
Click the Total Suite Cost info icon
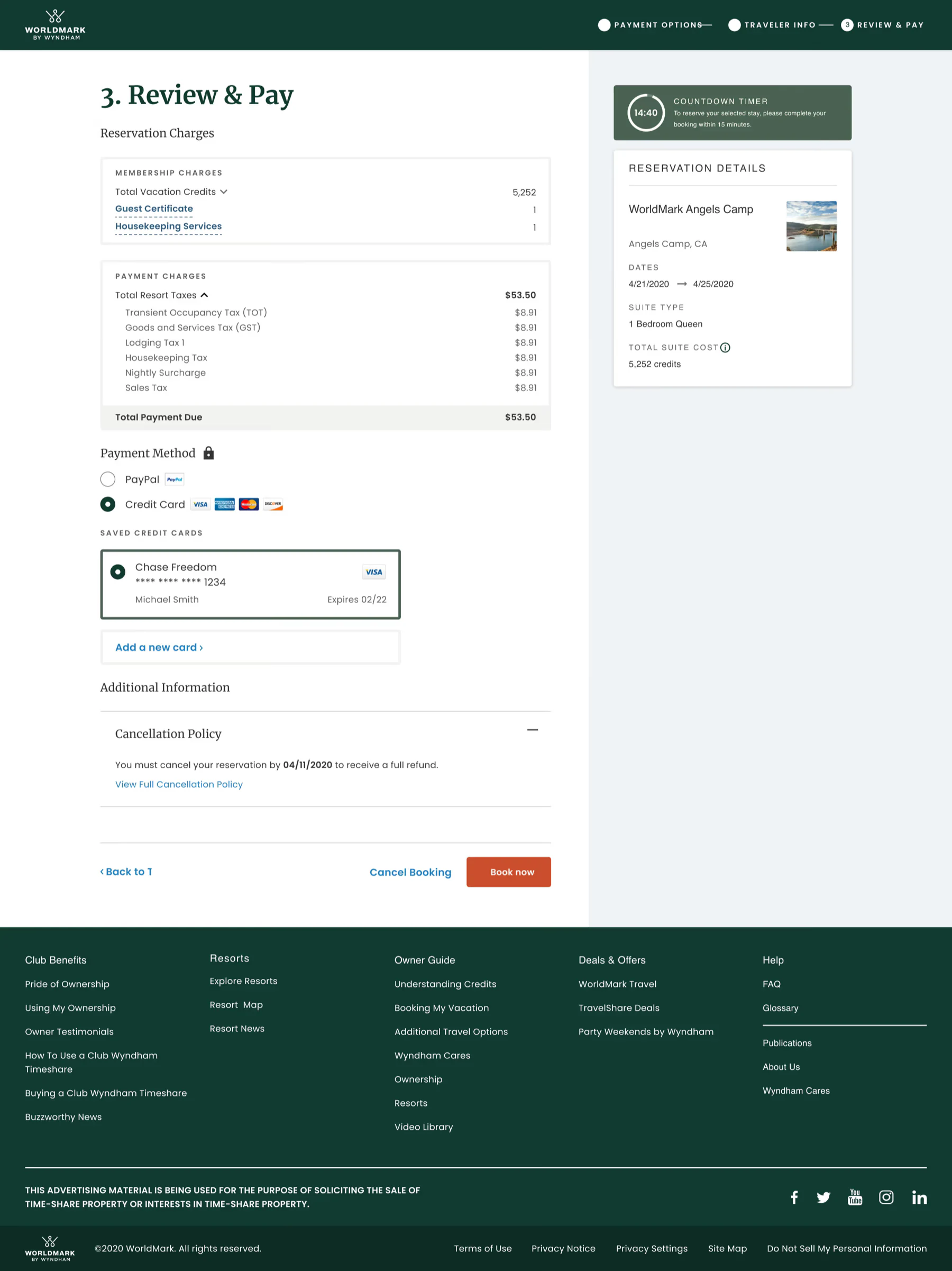pos(725,348)
